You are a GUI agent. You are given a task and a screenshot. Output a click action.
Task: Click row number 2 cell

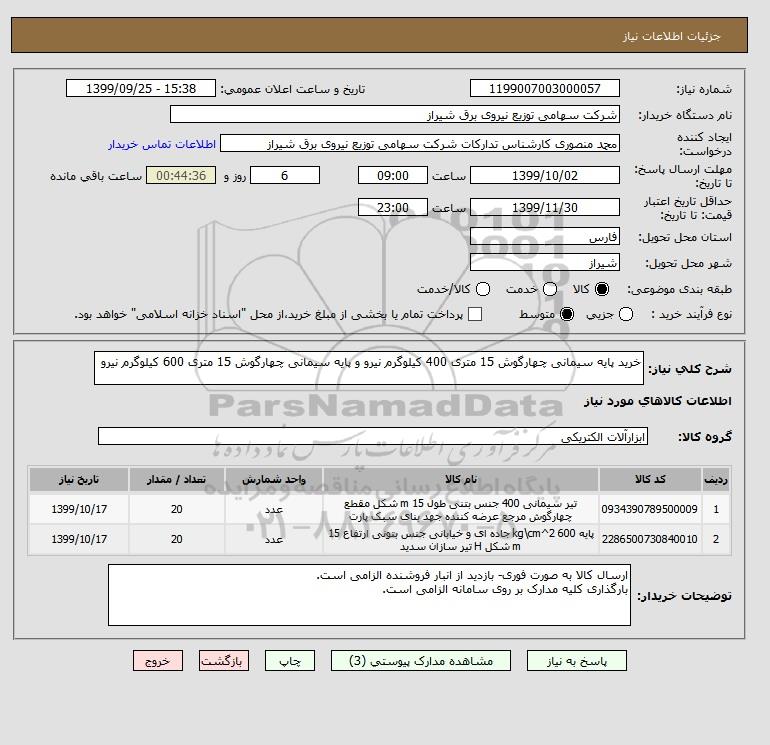pyautogui.click(x=715, y=539)
